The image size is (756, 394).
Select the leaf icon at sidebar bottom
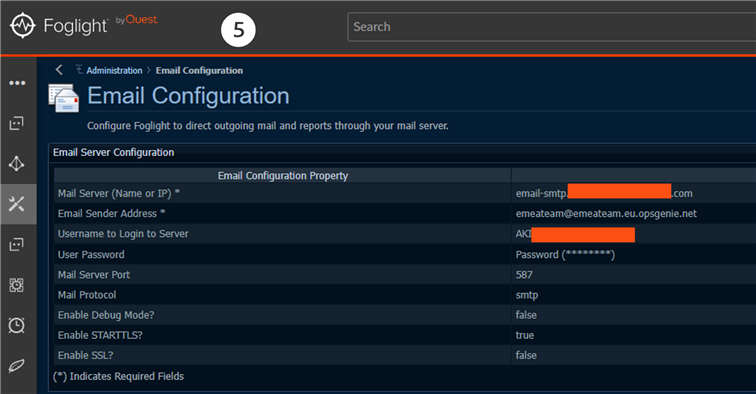coord(17,366)
